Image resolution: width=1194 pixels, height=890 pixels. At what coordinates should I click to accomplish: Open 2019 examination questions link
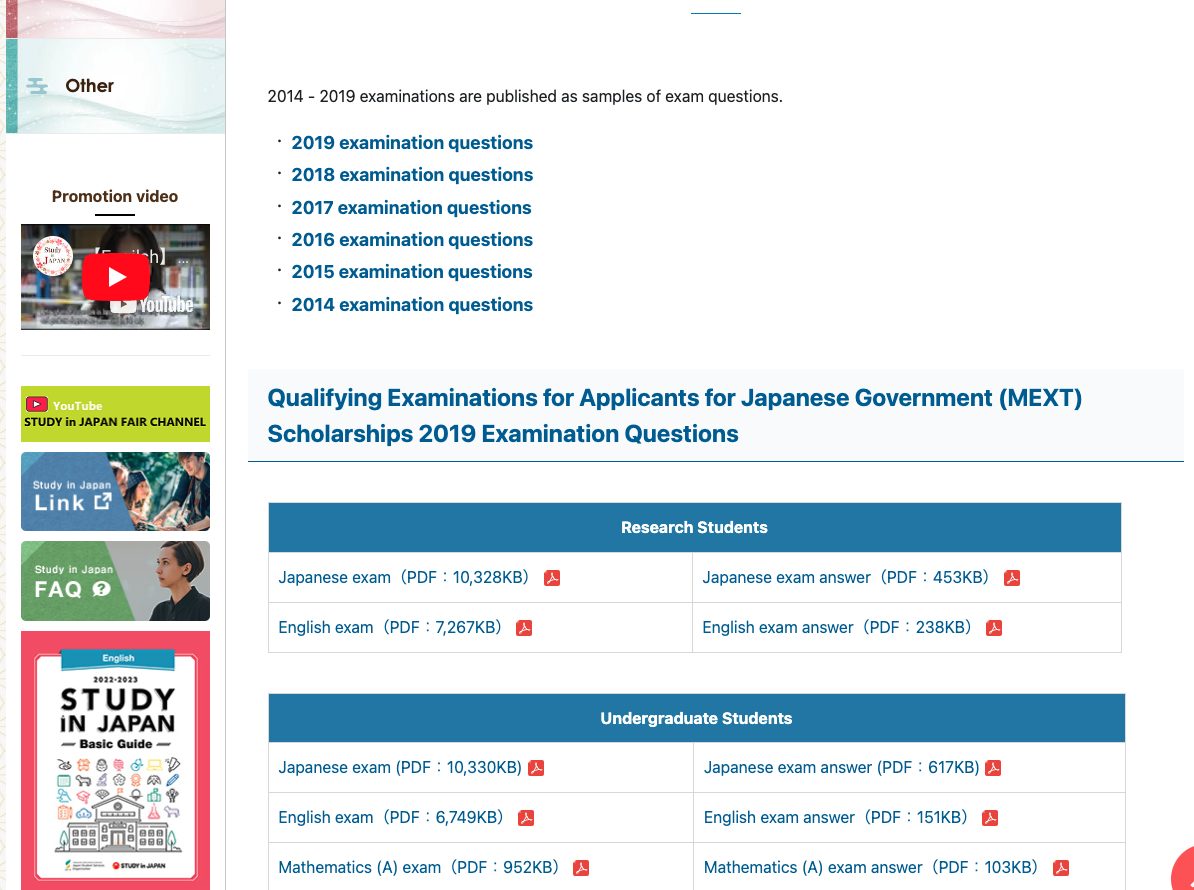[x=412, y=142]
